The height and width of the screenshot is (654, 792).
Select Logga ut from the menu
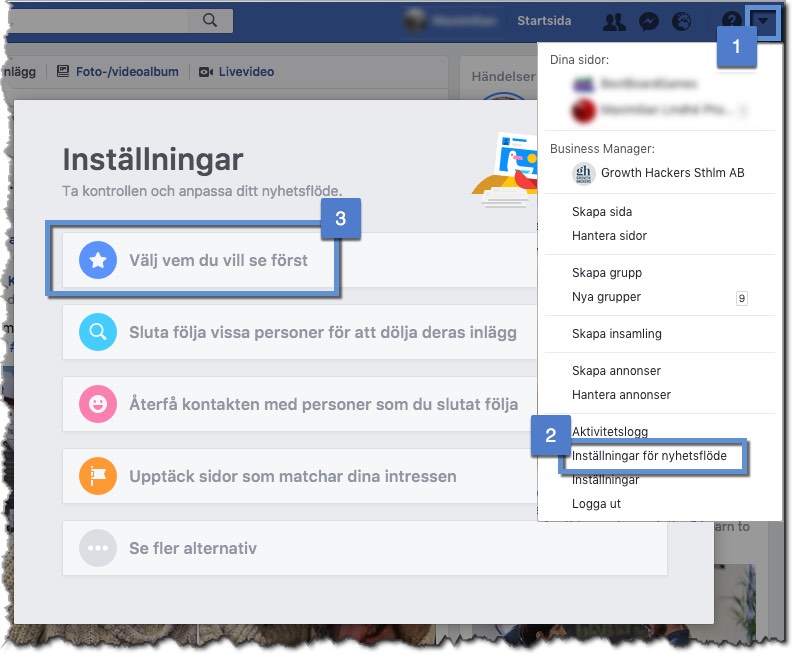click(x=596, y=504)
